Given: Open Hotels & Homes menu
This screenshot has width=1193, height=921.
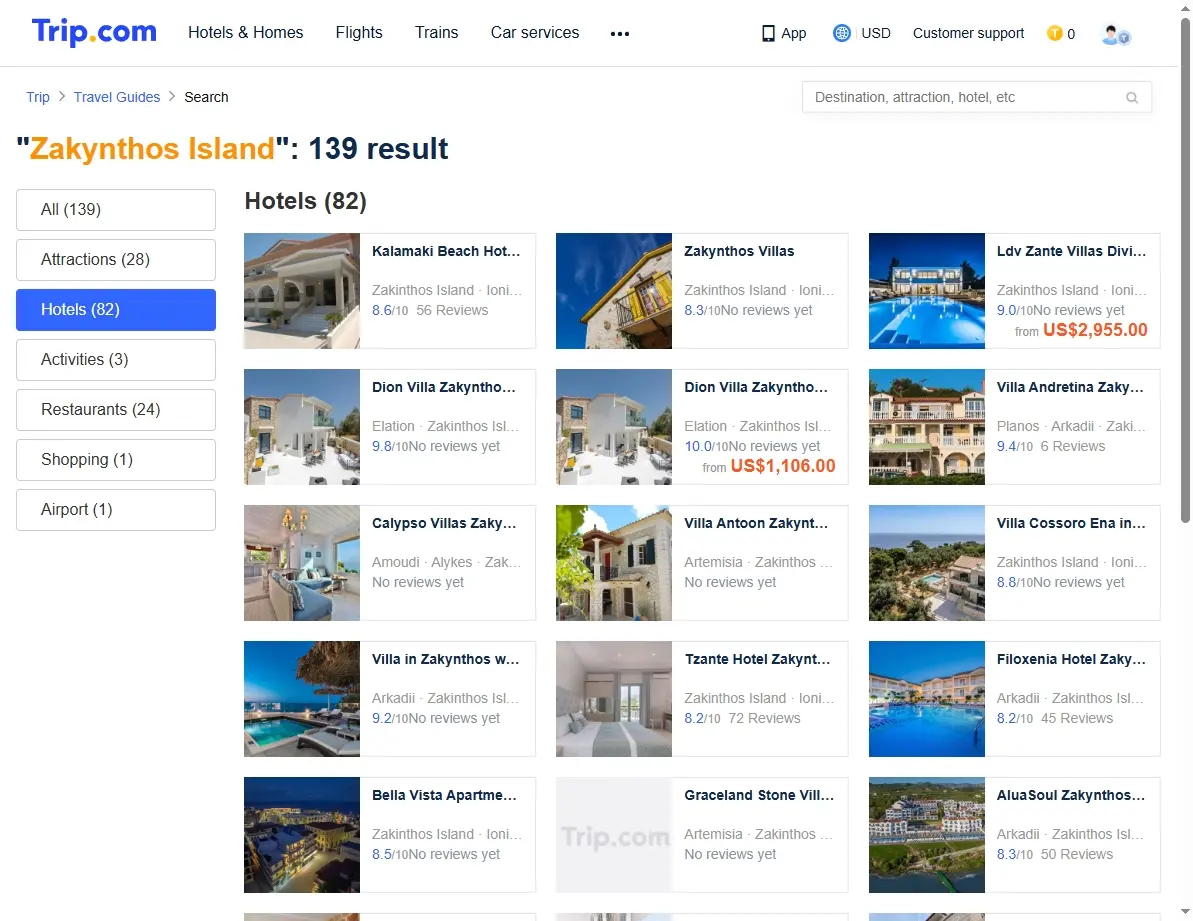Looking at the screenshot, I should point(246,33).
